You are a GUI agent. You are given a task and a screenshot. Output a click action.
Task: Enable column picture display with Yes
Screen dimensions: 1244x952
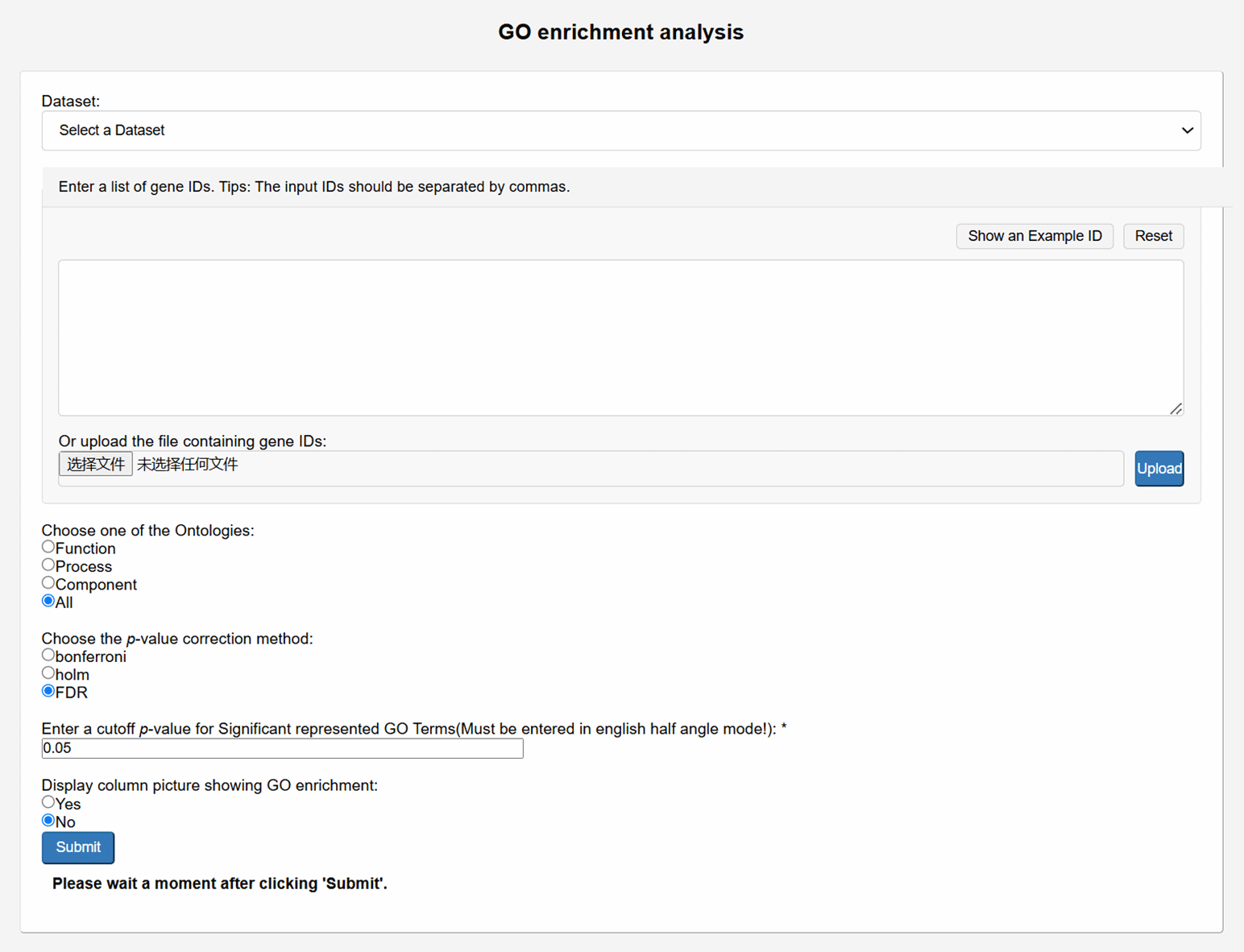click(x=48, y=802)
